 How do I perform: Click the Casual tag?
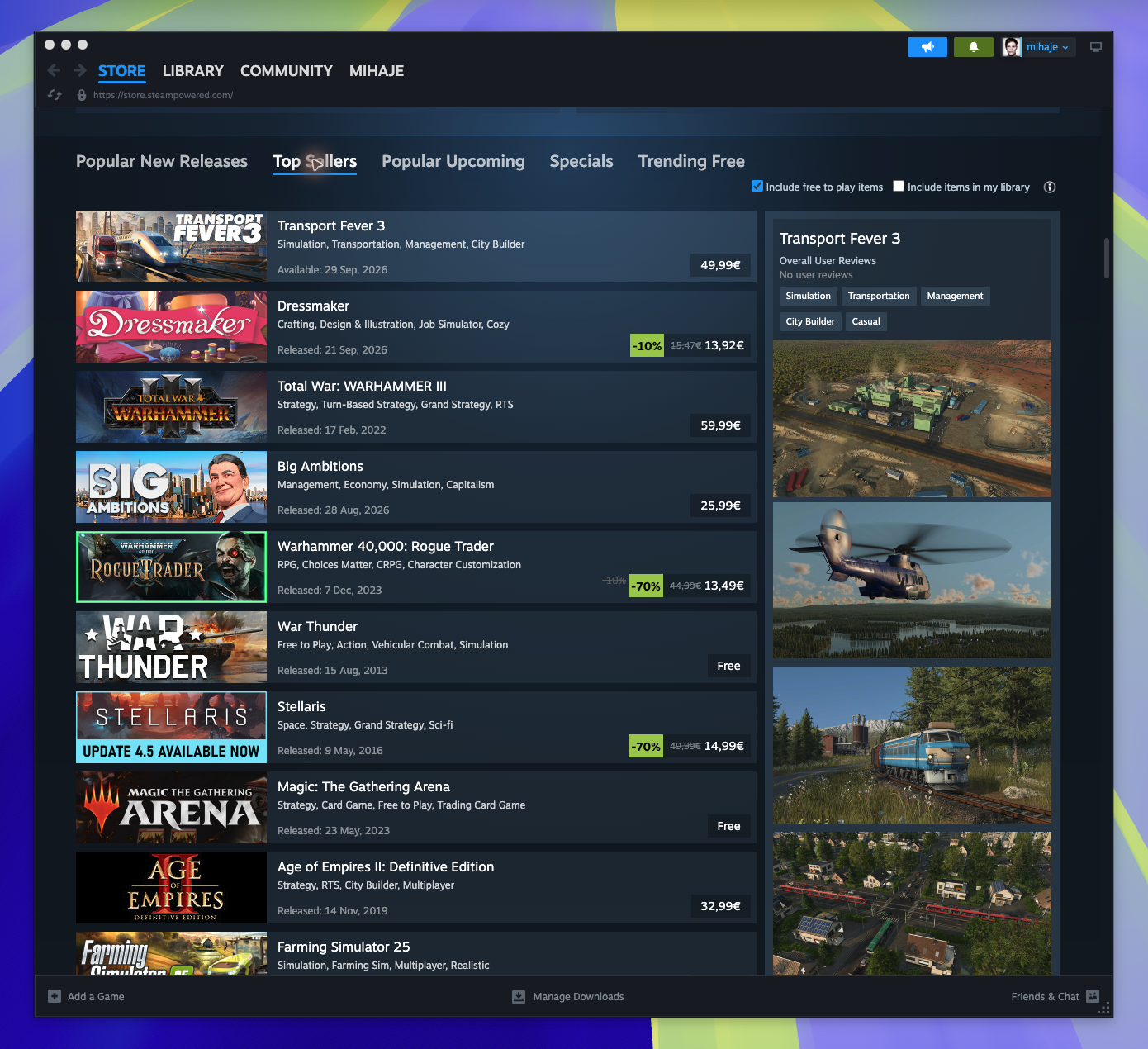click(866, 321)
